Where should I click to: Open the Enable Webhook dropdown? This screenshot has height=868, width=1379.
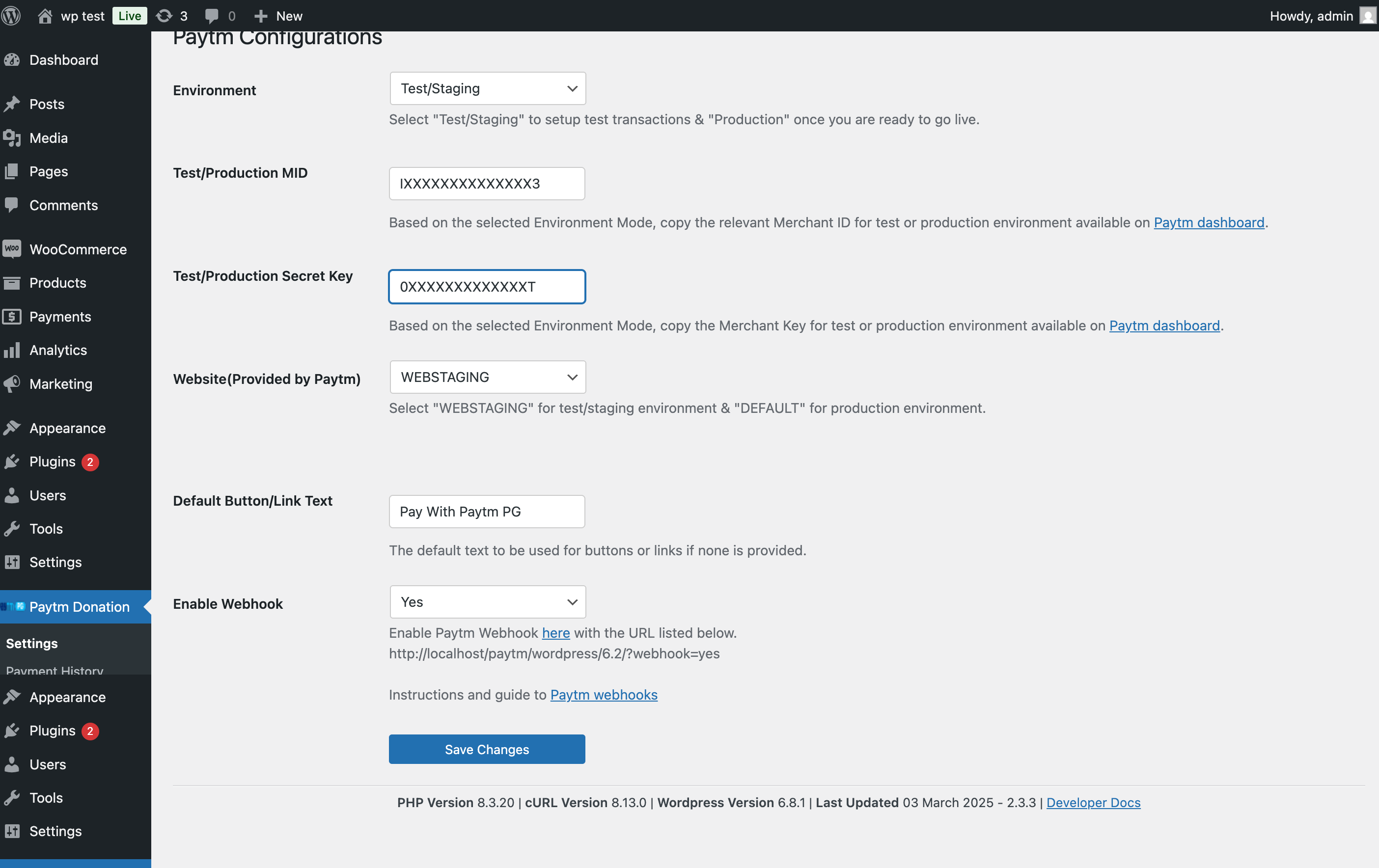pos(487,601)
